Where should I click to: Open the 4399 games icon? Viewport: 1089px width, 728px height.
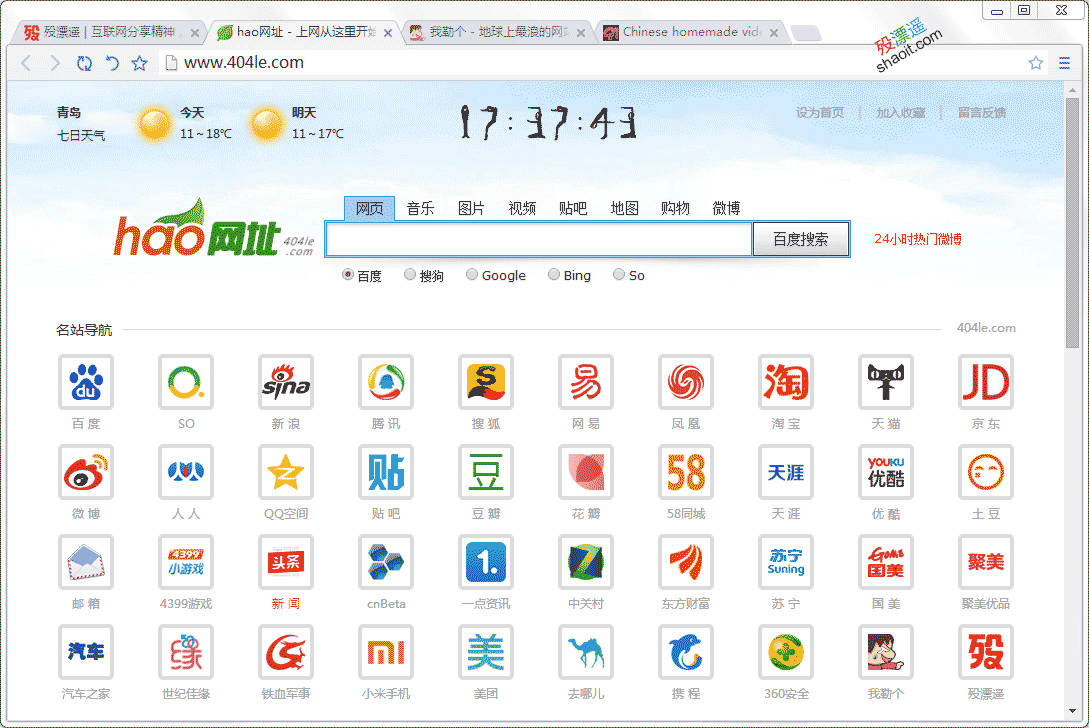point(185,562)
